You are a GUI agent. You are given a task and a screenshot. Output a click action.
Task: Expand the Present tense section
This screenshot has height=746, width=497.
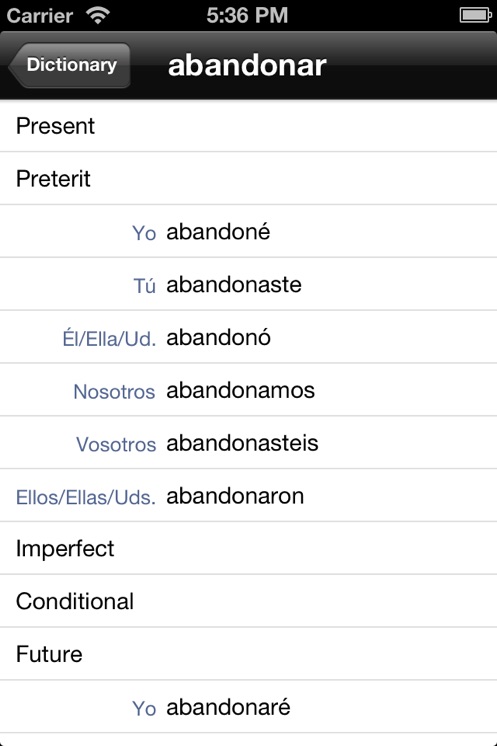(248, 126)
